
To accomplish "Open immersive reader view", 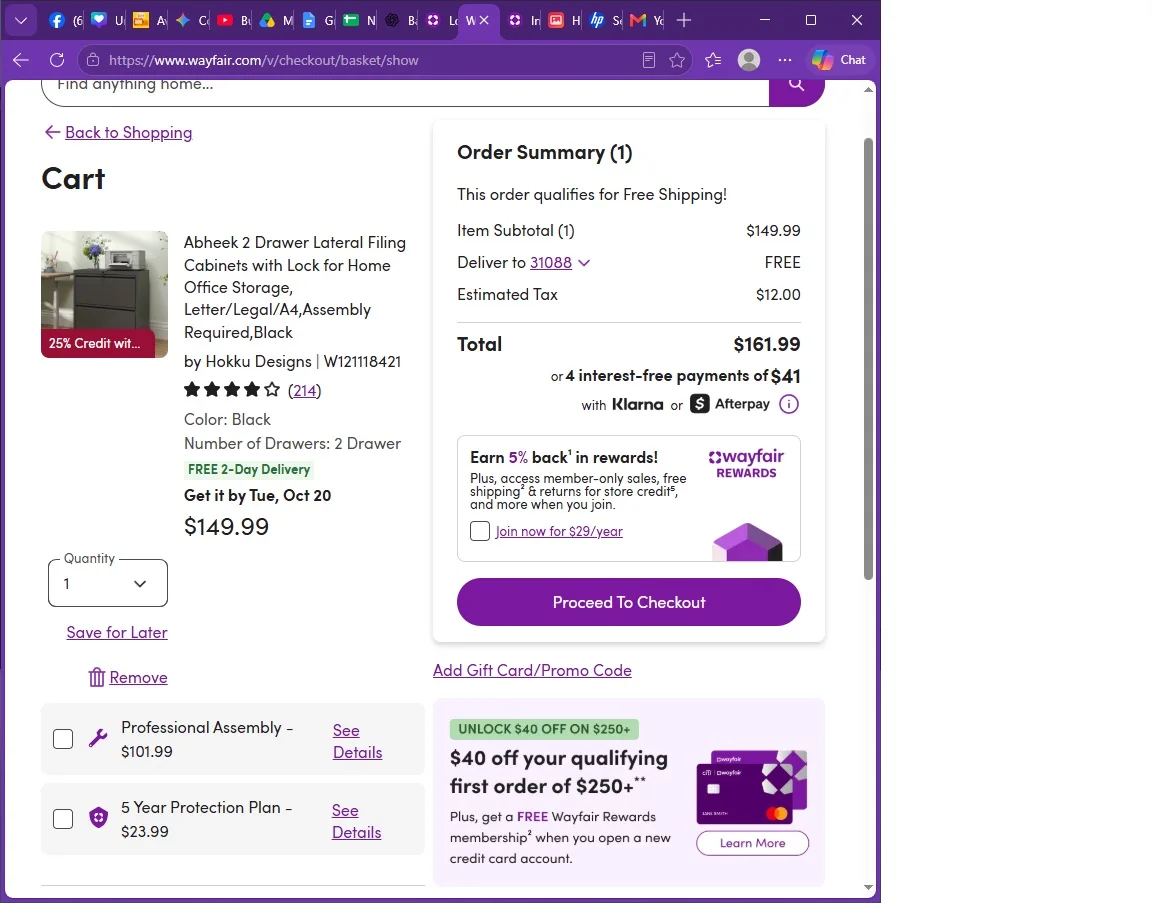I will point(649,60).
